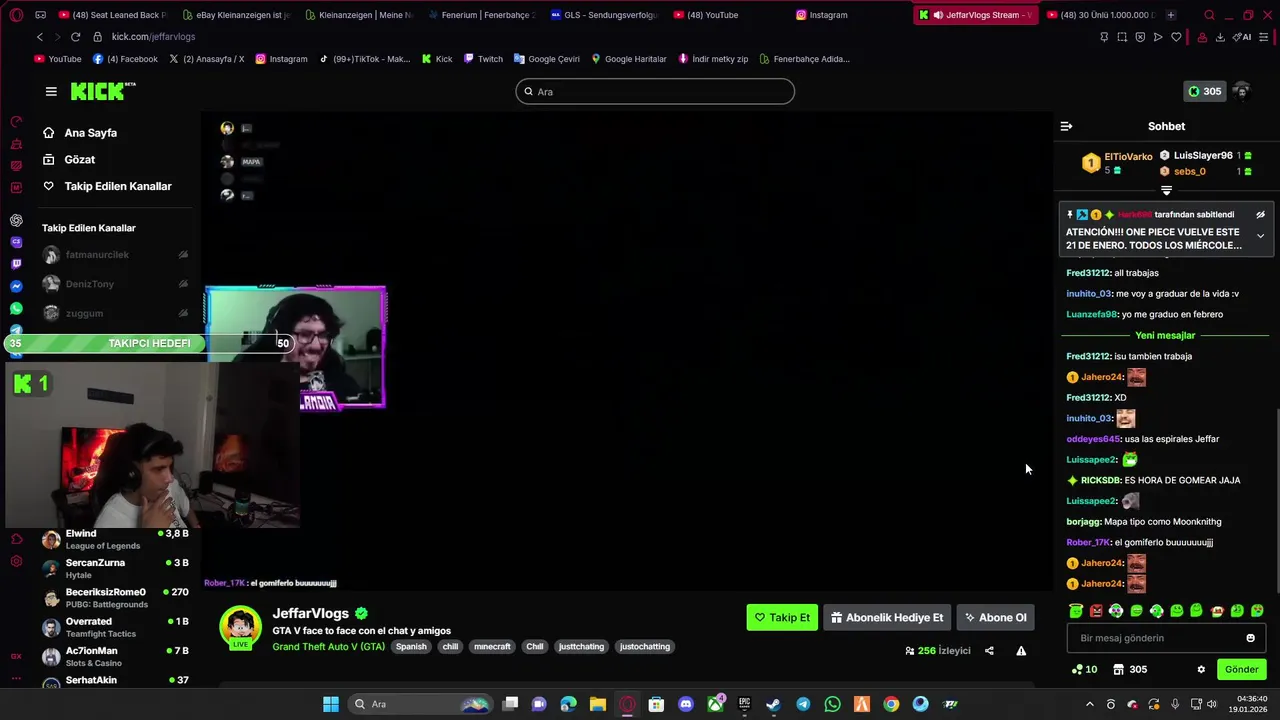Open the SercanZurna recommended channel
This screenshot has height=720, width=1280.
(x=115, y=569)
